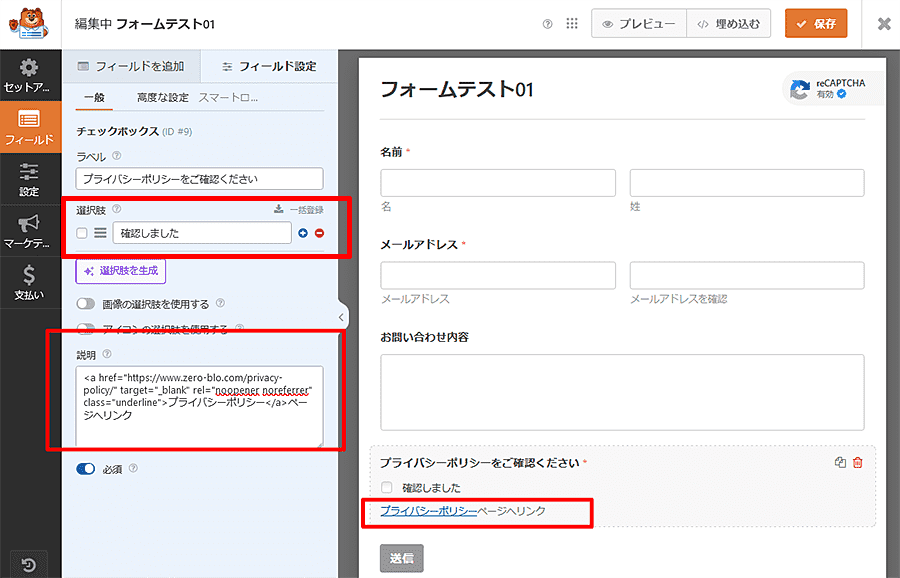Click the プライバシーポリシー link in preview
The height and width of the screenshot is (578, 900).
(429, 511)
